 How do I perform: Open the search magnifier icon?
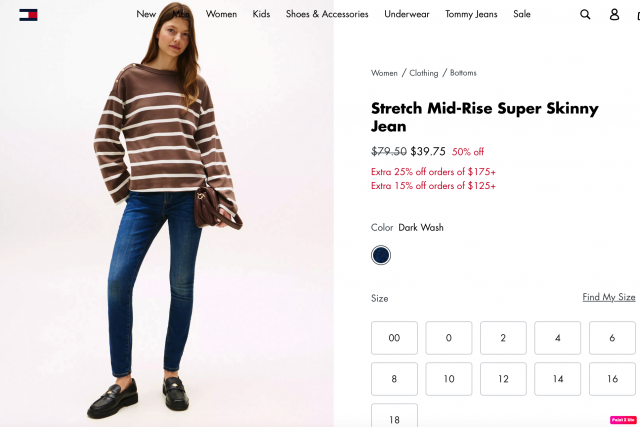tap(585, 15)
